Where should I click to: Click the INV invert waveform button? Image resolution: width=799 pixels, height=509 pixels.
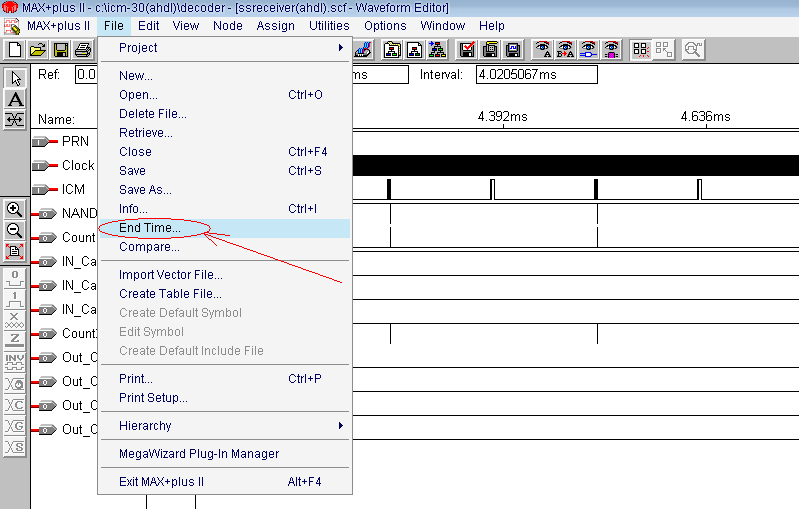pos(14,362)
